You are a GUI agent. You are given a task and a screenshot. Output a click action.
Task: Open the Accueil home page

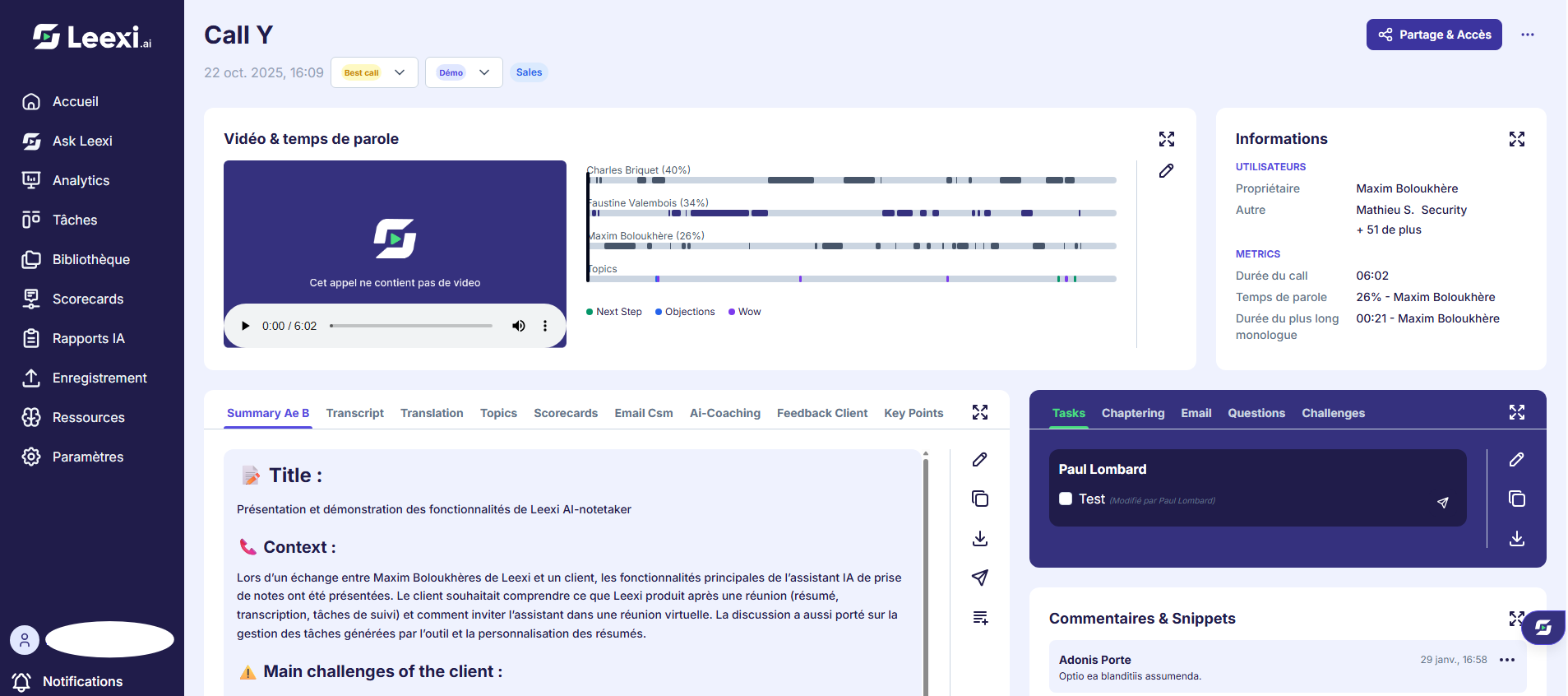[76, 101]
